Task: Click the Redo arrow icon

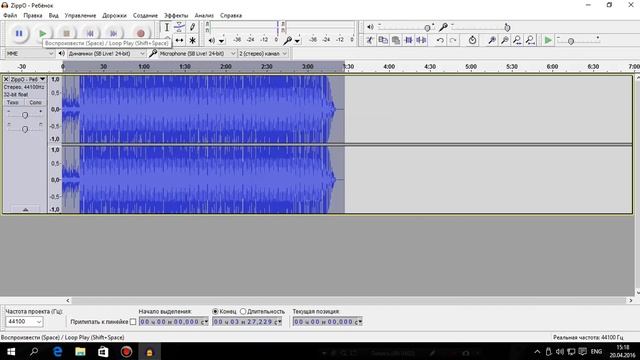Action: coord(453,40)
